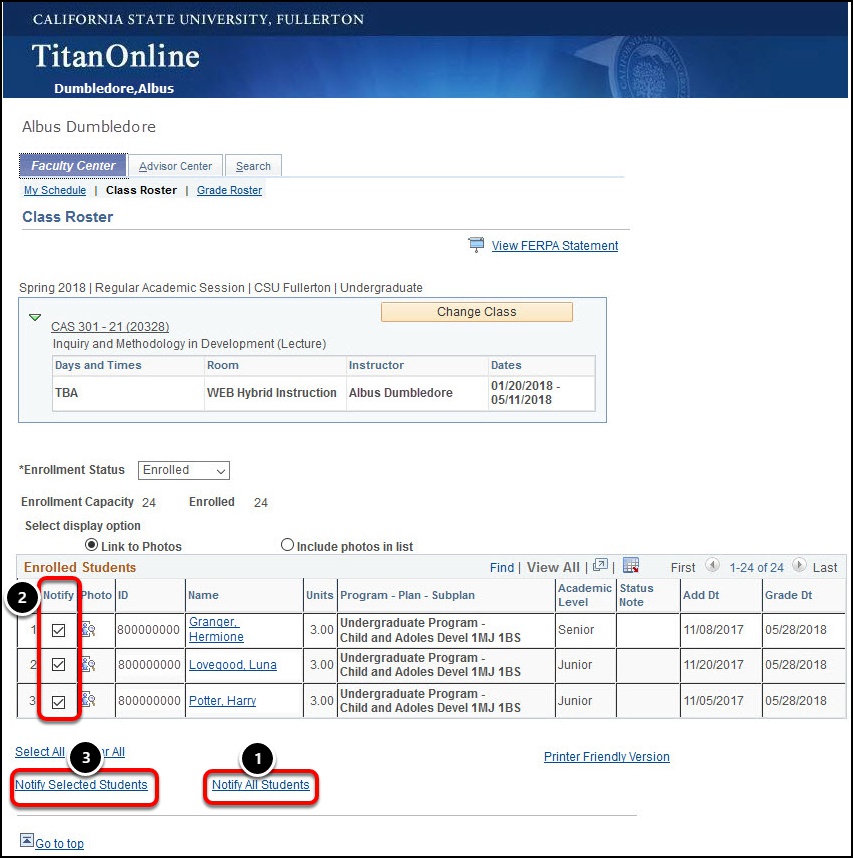
Task: Click the open-in-new-window grid icon
Action: tap(600, 565)
